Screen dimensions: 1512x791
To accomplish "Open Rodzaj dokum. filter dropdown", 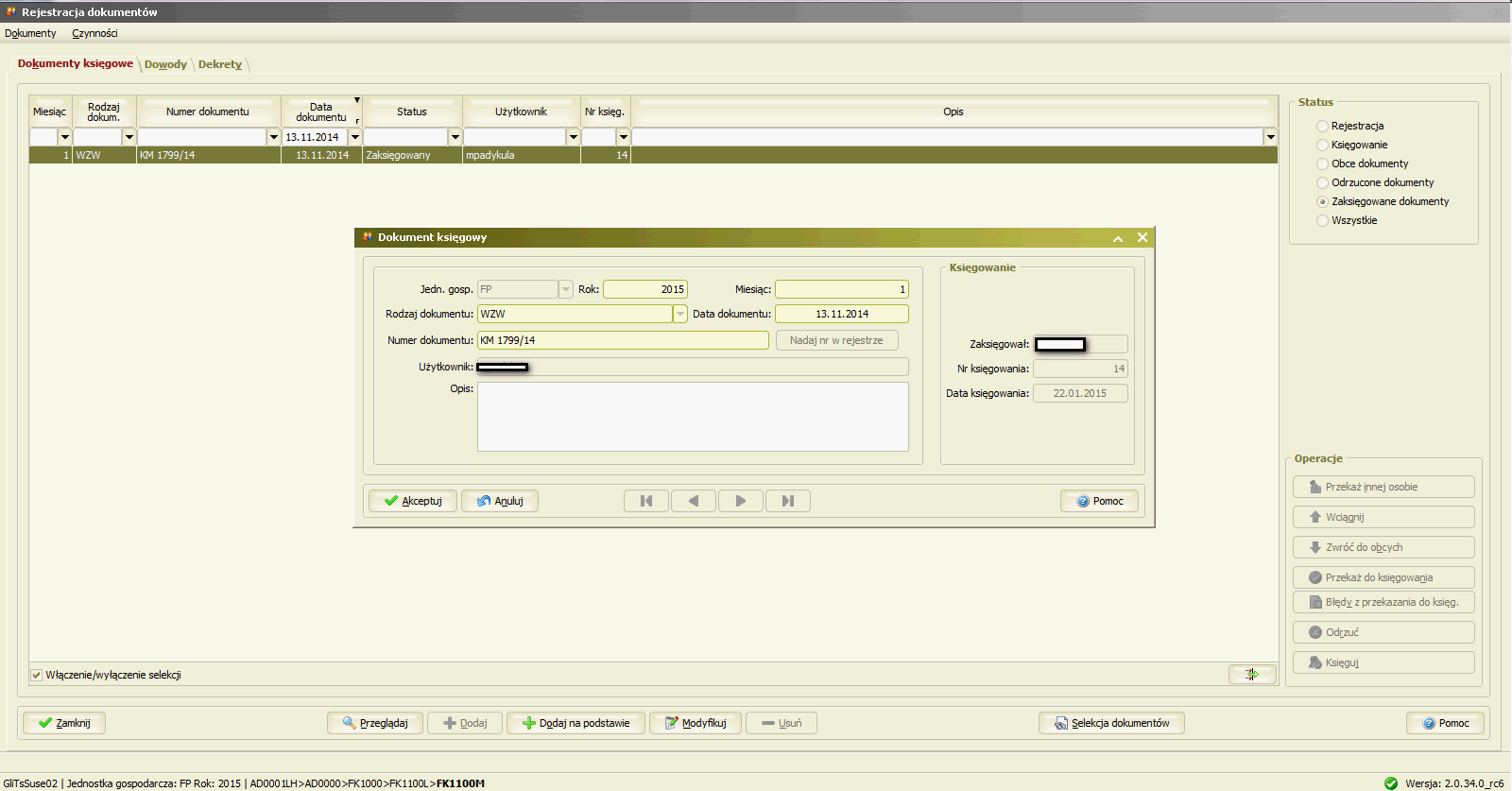I will pos(129,137).
